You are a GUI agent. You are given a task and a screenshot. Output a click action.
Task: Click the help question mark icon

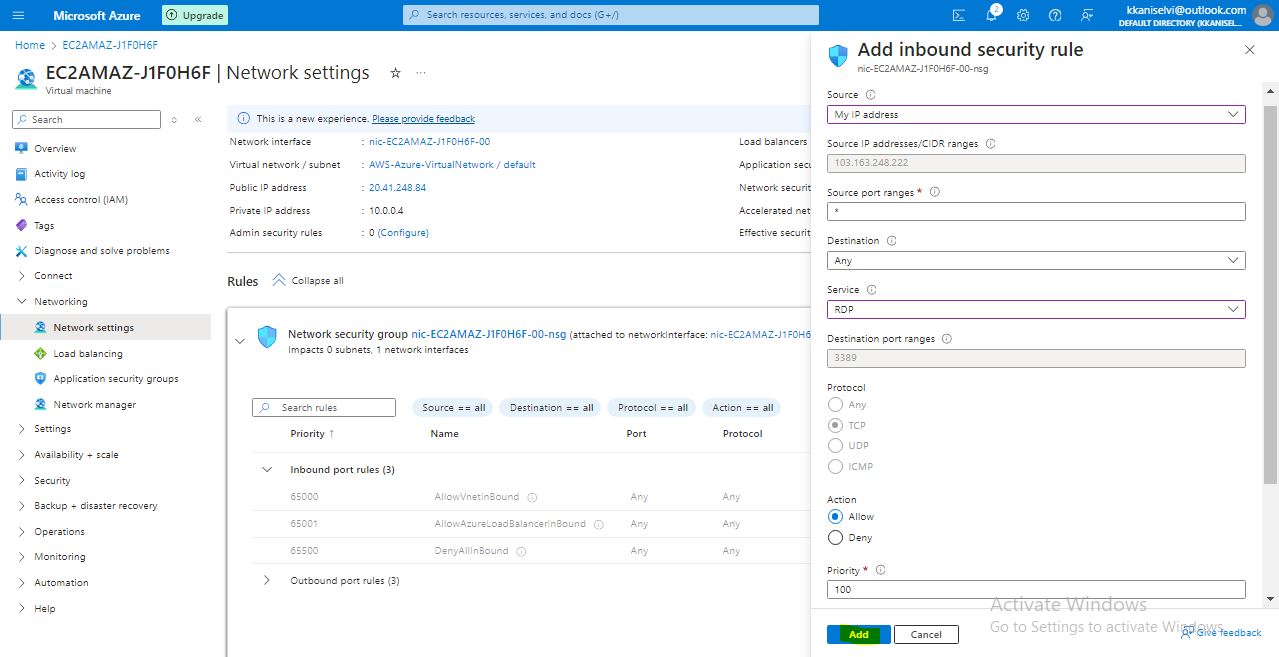tap(1055, 15)
